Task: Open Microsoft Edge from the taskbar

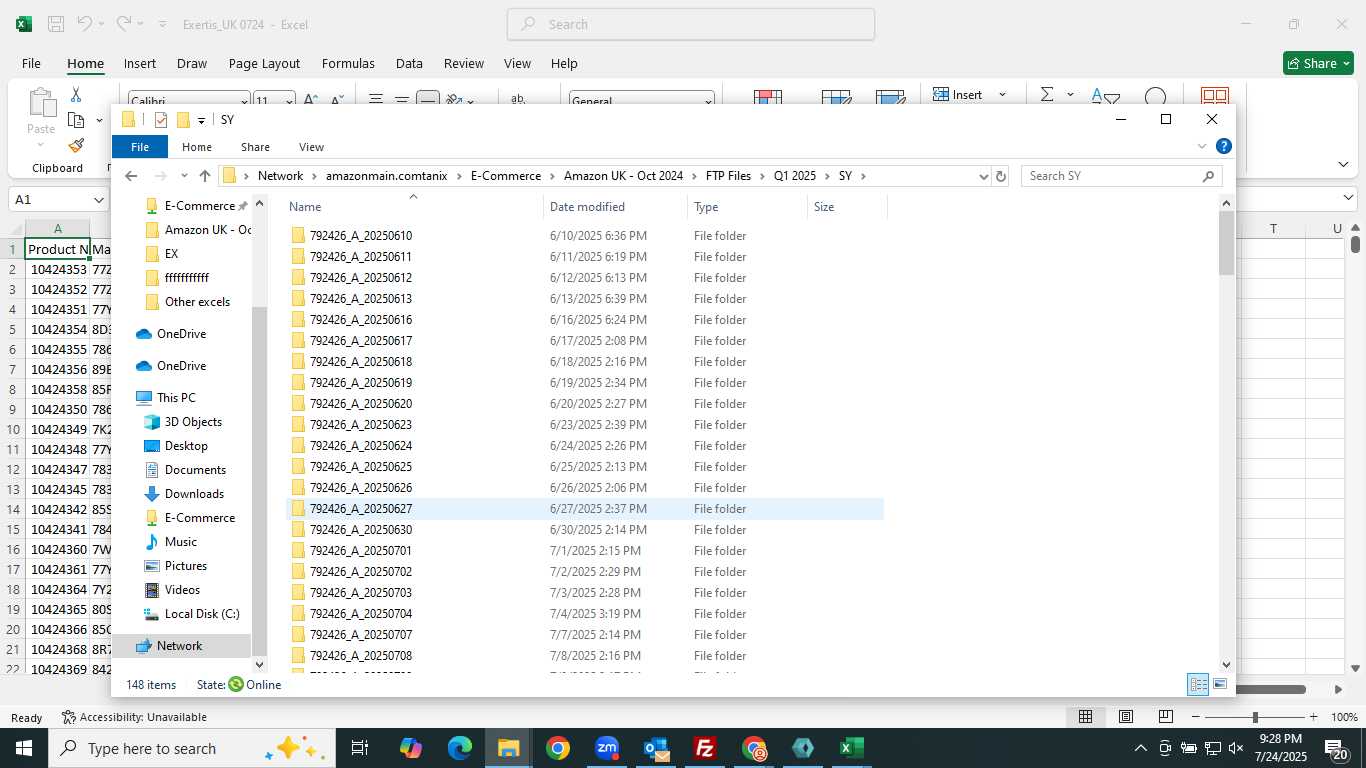Action: tap(460, 748)
